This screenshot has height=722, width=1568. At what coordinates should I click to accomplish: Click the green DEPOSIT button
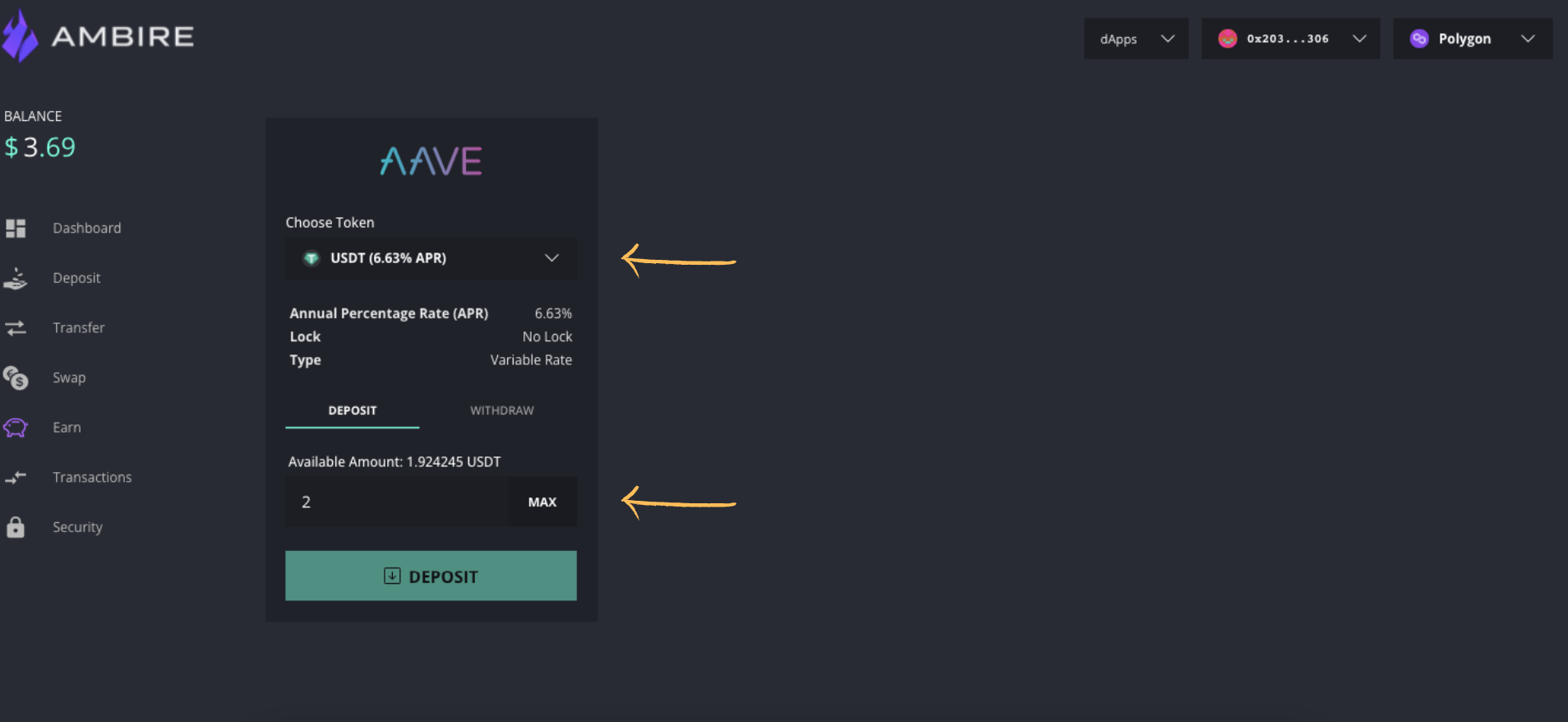click(x=431, y=576)
